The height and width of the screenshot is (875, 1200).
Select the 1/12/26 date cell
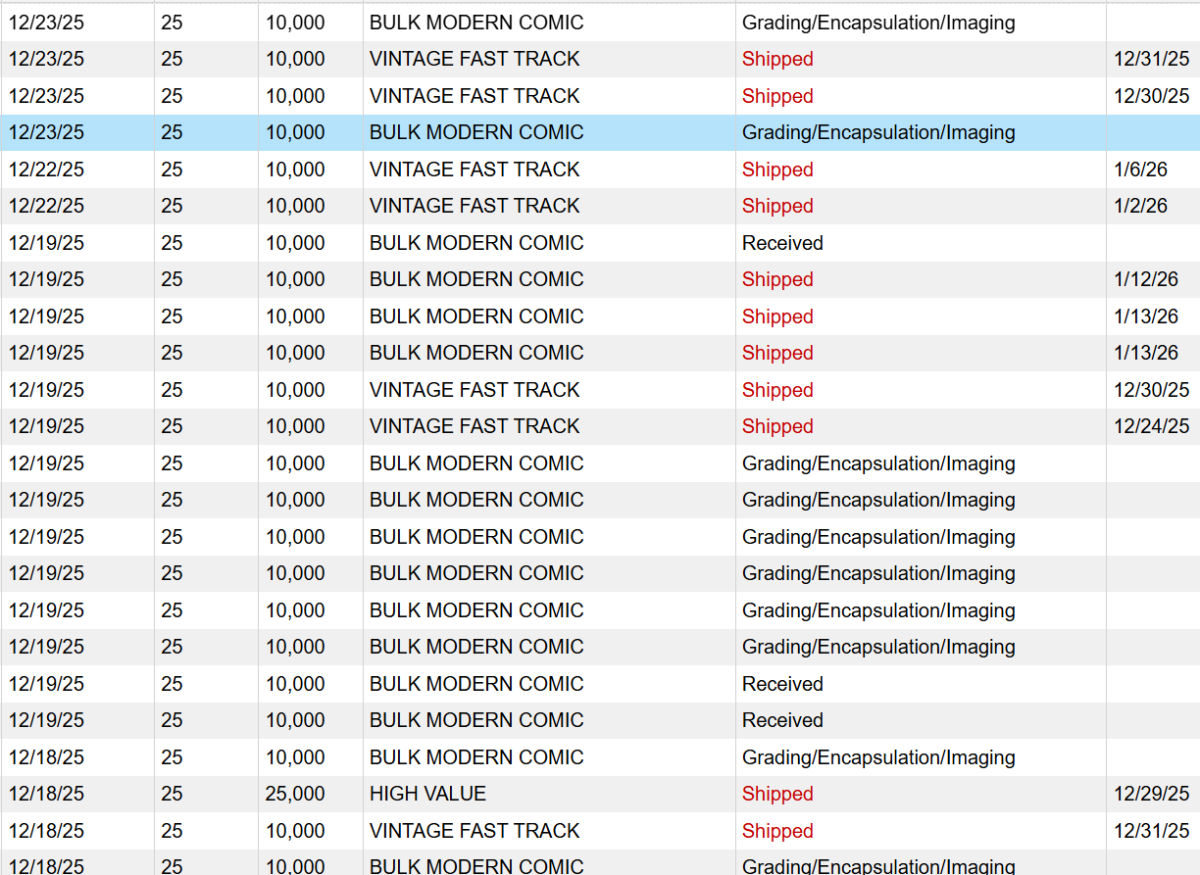tap(1146, 280)
